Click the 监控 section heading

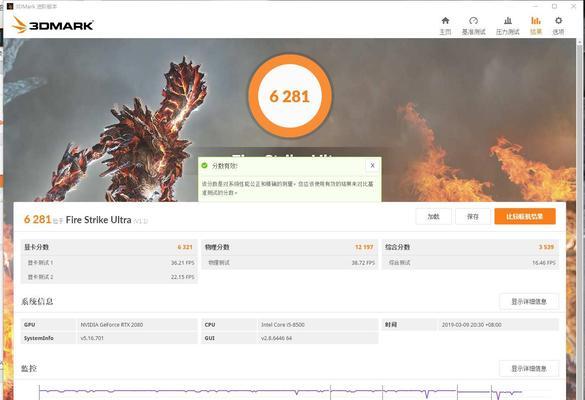click(29, 369)
